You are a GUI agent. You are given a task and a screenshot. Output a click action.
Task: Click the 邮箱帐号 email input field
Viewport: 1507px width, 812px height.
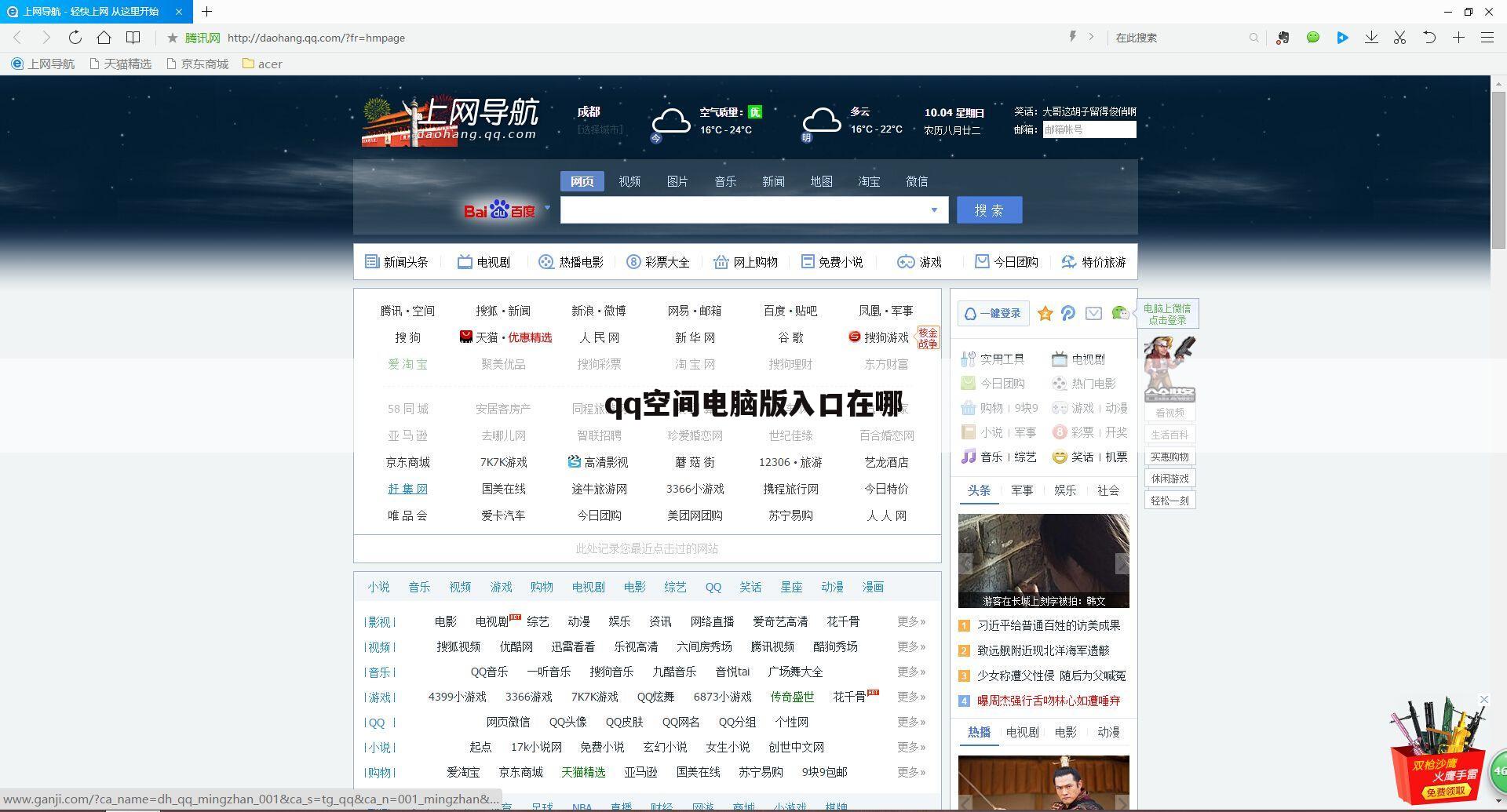pyautogui.click(x=1089, y=129)
